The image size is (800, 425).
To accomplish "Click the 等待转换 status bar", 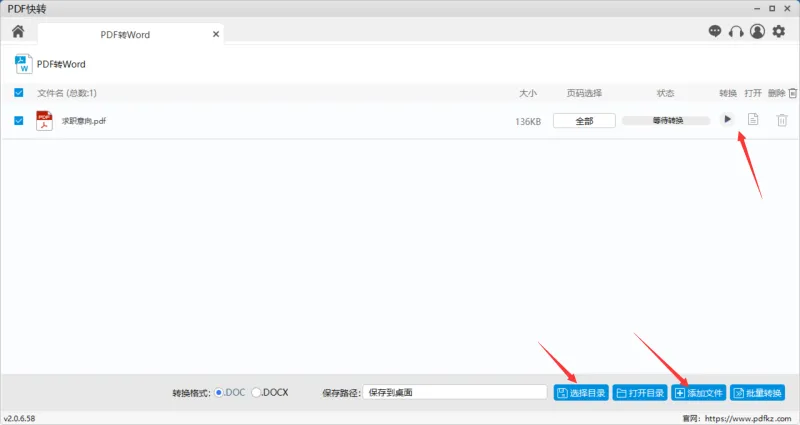I will click(x=666, y=120).
